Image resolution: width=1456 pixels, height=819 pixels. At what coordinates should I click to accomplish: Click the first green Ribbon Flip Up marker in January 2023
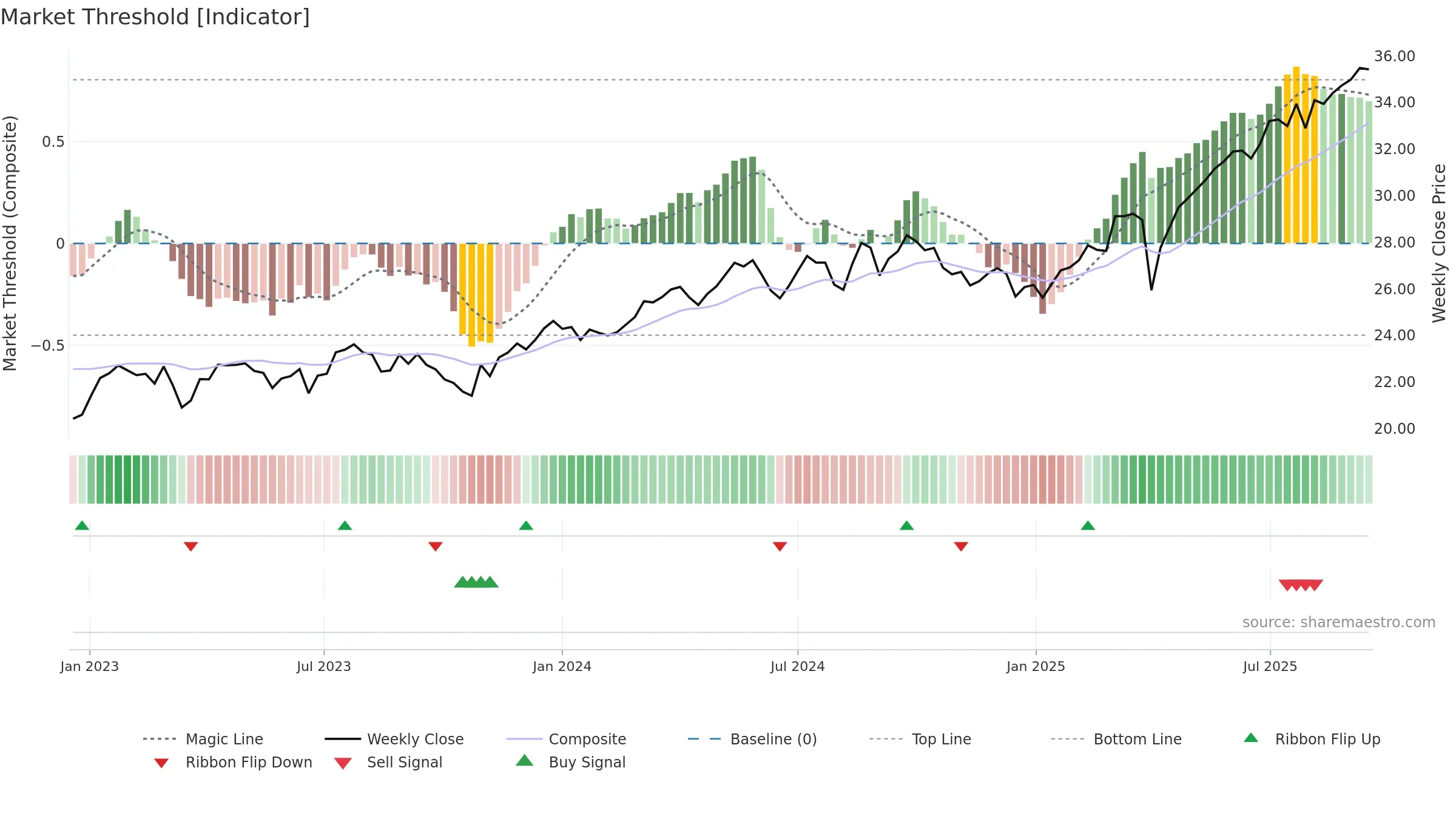[x=82, y=525]
